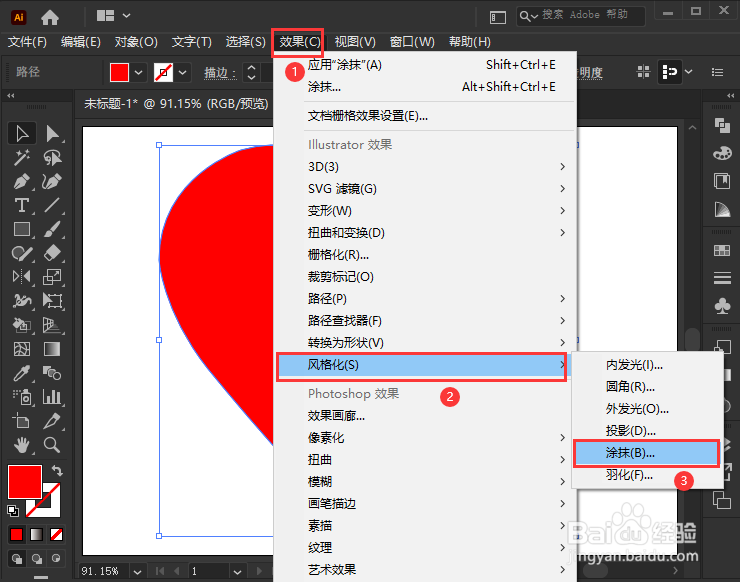Go to the Illustrator home screen
Viewport: 740px width, 582px height.
pyautogui.click(x=50, y=17)
